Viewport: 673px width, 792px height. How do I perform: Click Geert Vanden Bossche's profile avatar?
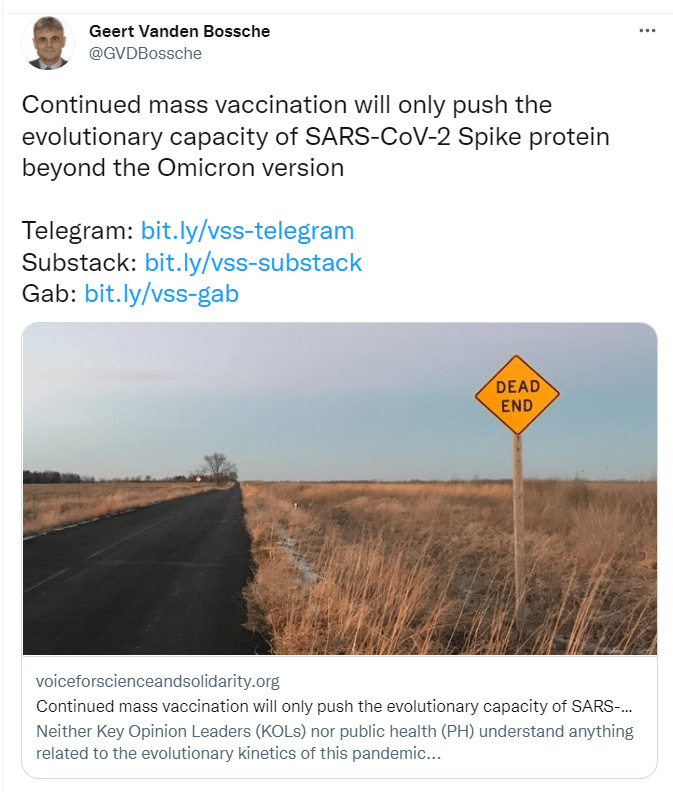coord(48,43)
